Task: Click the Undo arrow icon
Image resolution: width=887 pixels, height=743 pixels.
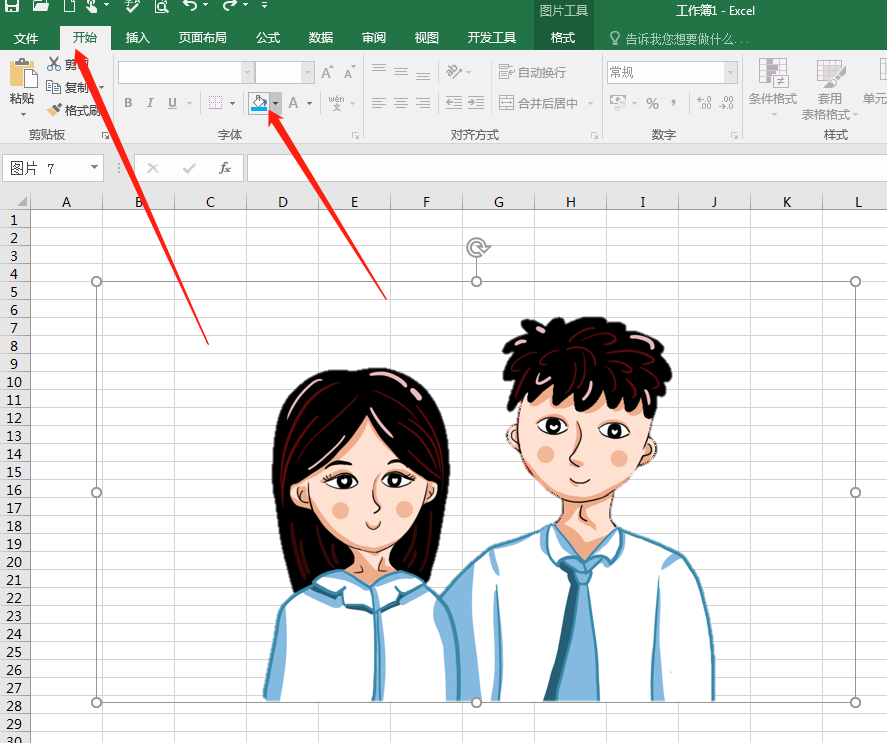Action: click(x=191, y=5)
